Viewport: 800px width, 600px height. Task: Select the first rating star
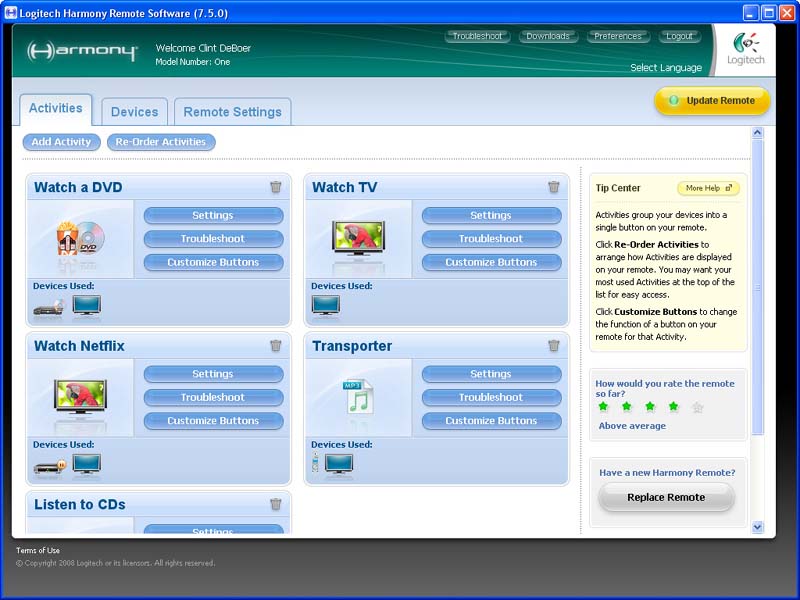coord(603,407)
